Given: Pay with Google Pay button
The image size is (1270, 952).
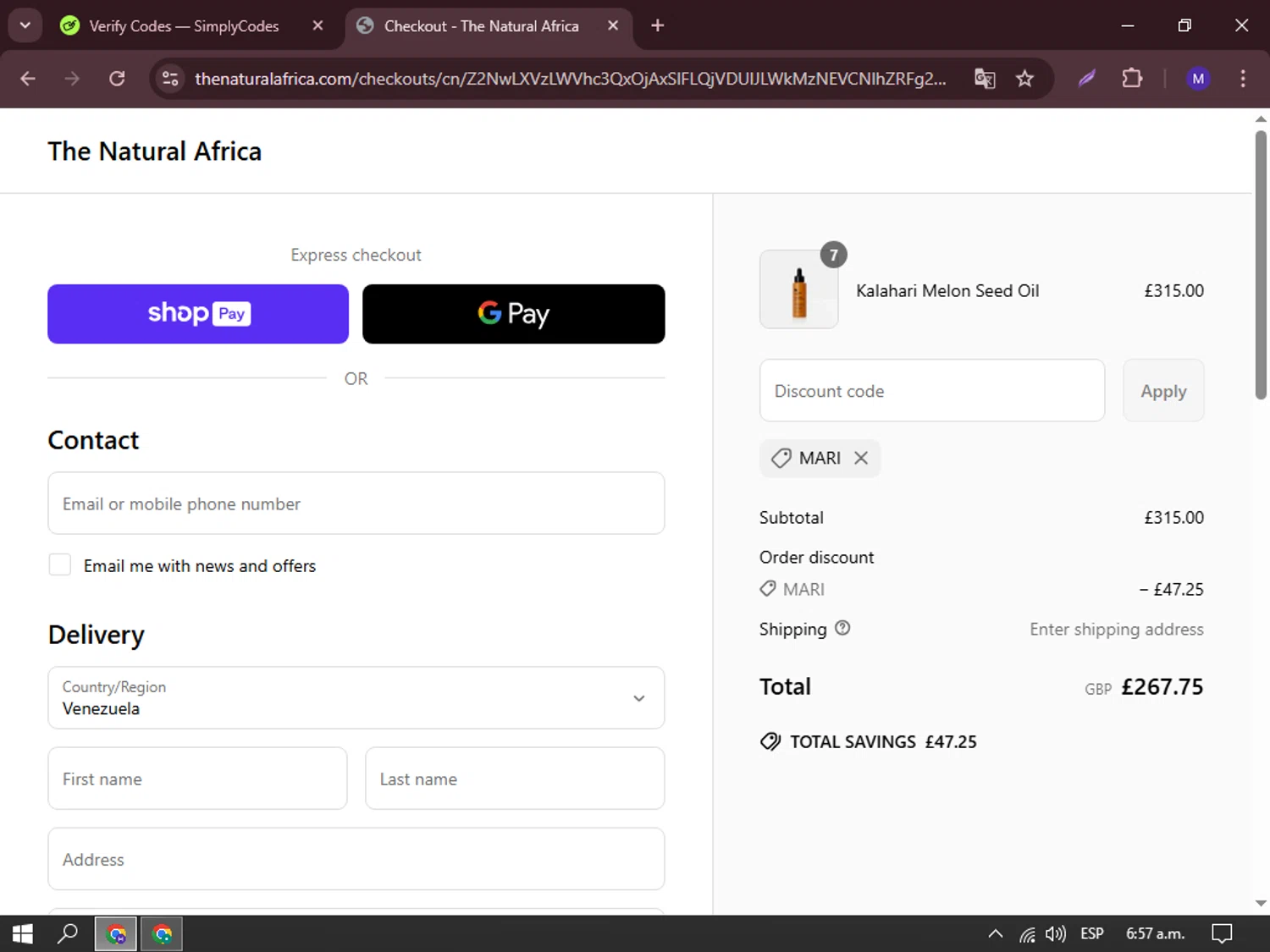Looking at the screenshot, I should click(x=514, y=314).
